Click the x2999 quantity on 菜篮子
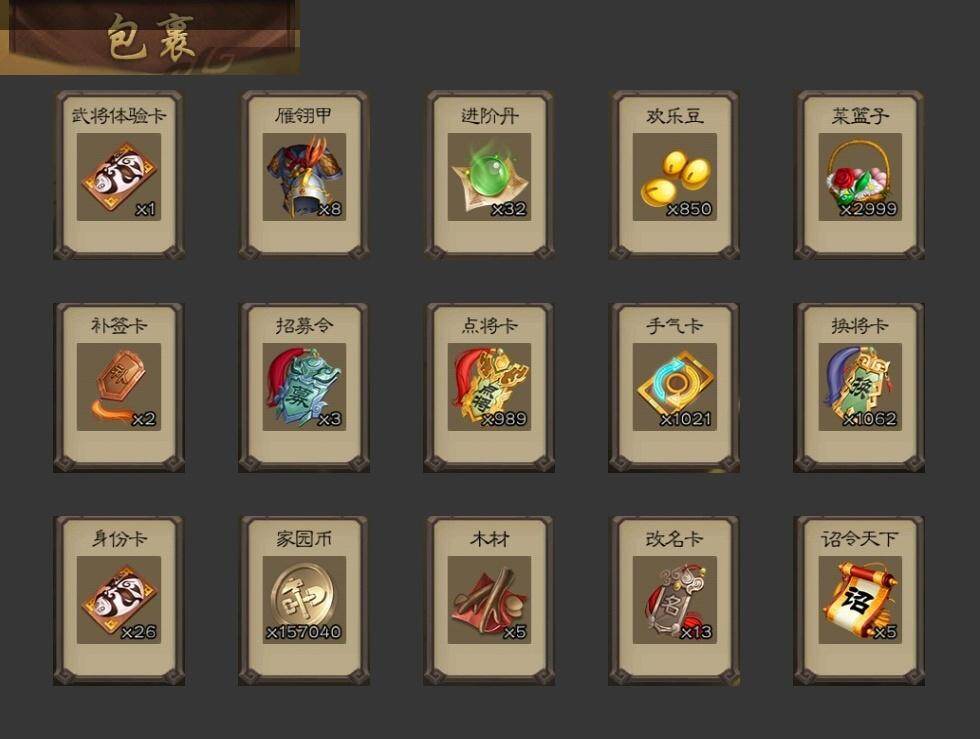980x739 pixels. (869, 209)
